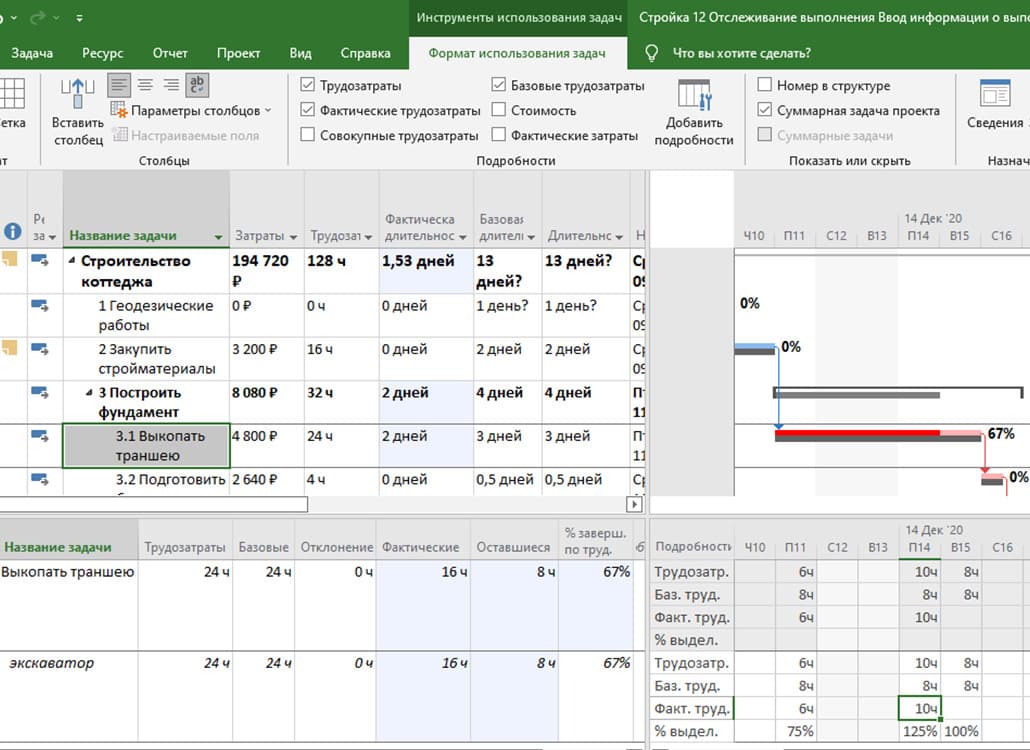Image resolution: width=1030 pixels, height=750 pixels.
Task: Uncheck the Трудозатраты checkbox
Action: pyautogui.click(x=308, y=86)
